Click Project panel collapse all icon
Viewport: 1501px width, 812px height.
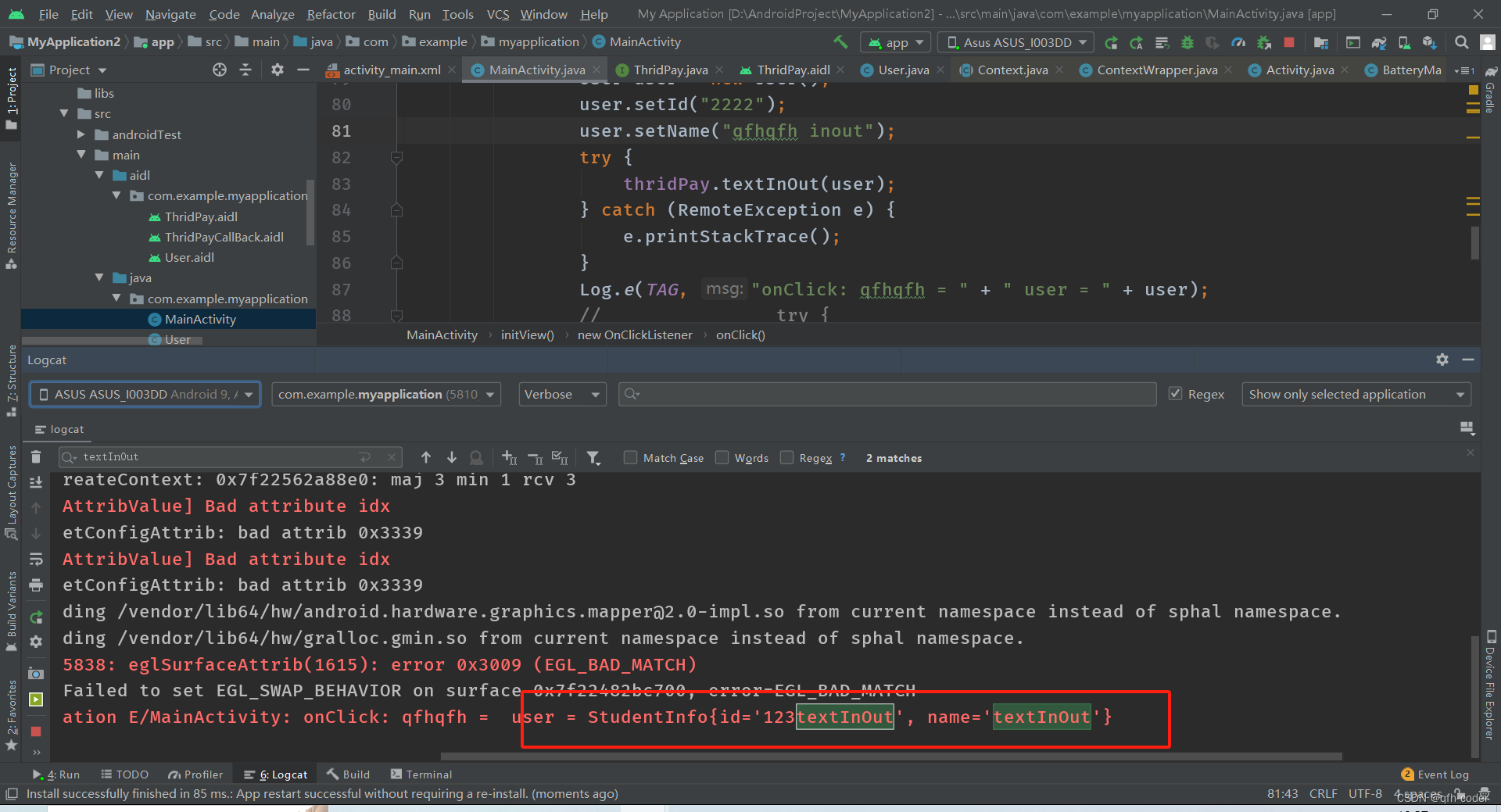pos(245,70)
